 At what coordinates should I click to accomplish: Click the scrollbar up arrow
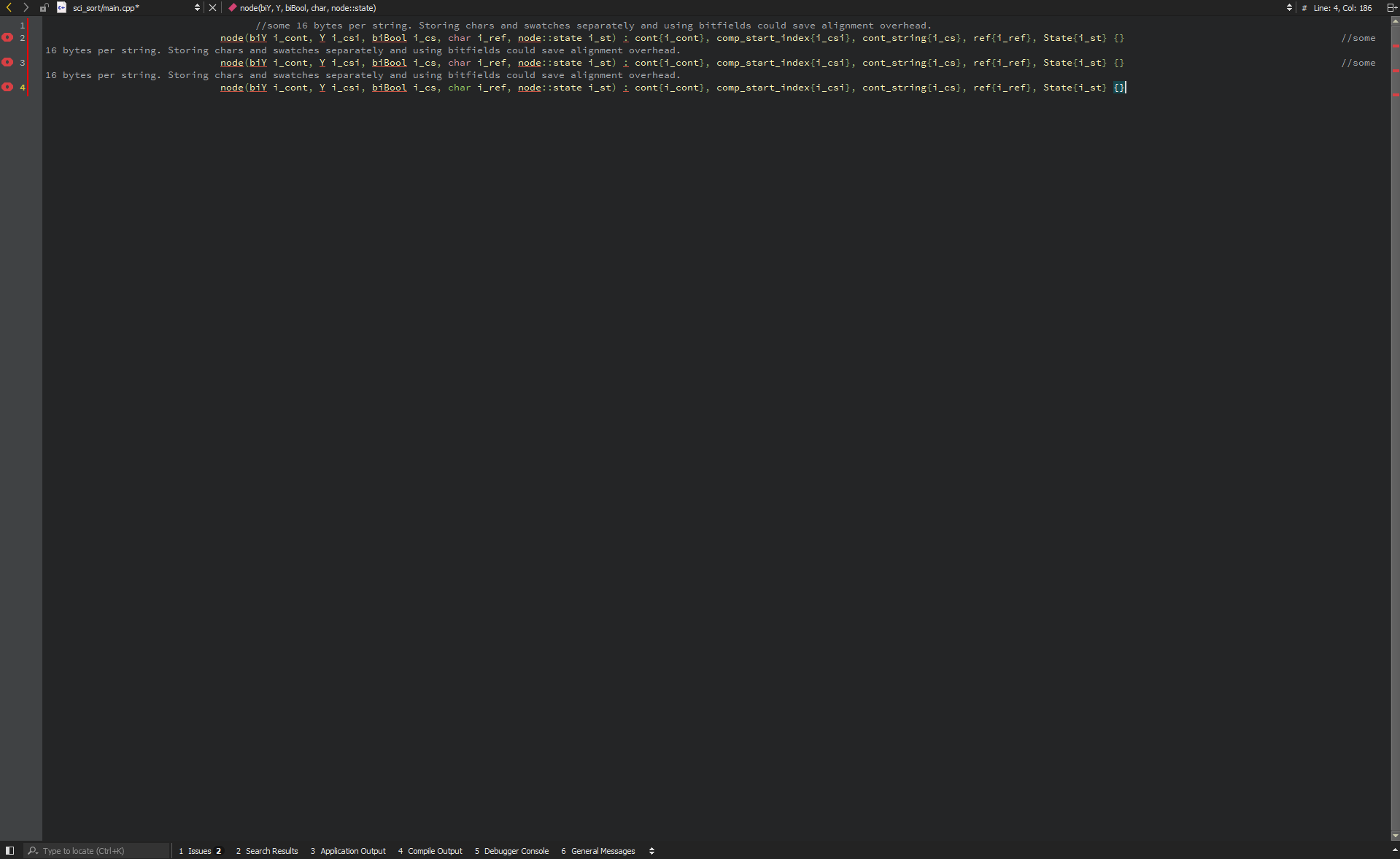1395,21
